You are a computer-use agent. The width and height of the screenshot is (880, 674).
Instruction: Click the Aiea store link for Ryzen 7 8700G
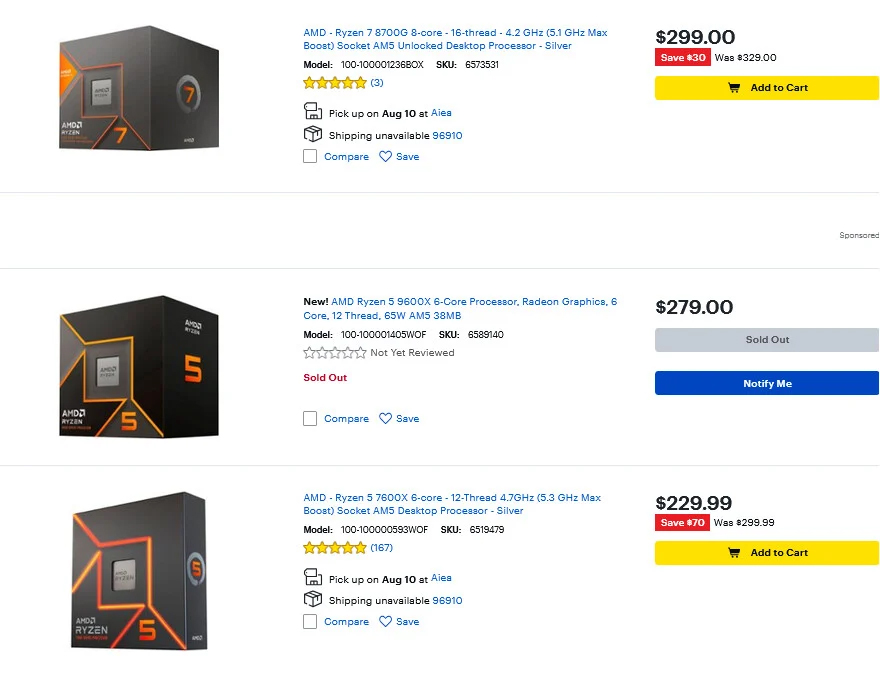[441, 113]
